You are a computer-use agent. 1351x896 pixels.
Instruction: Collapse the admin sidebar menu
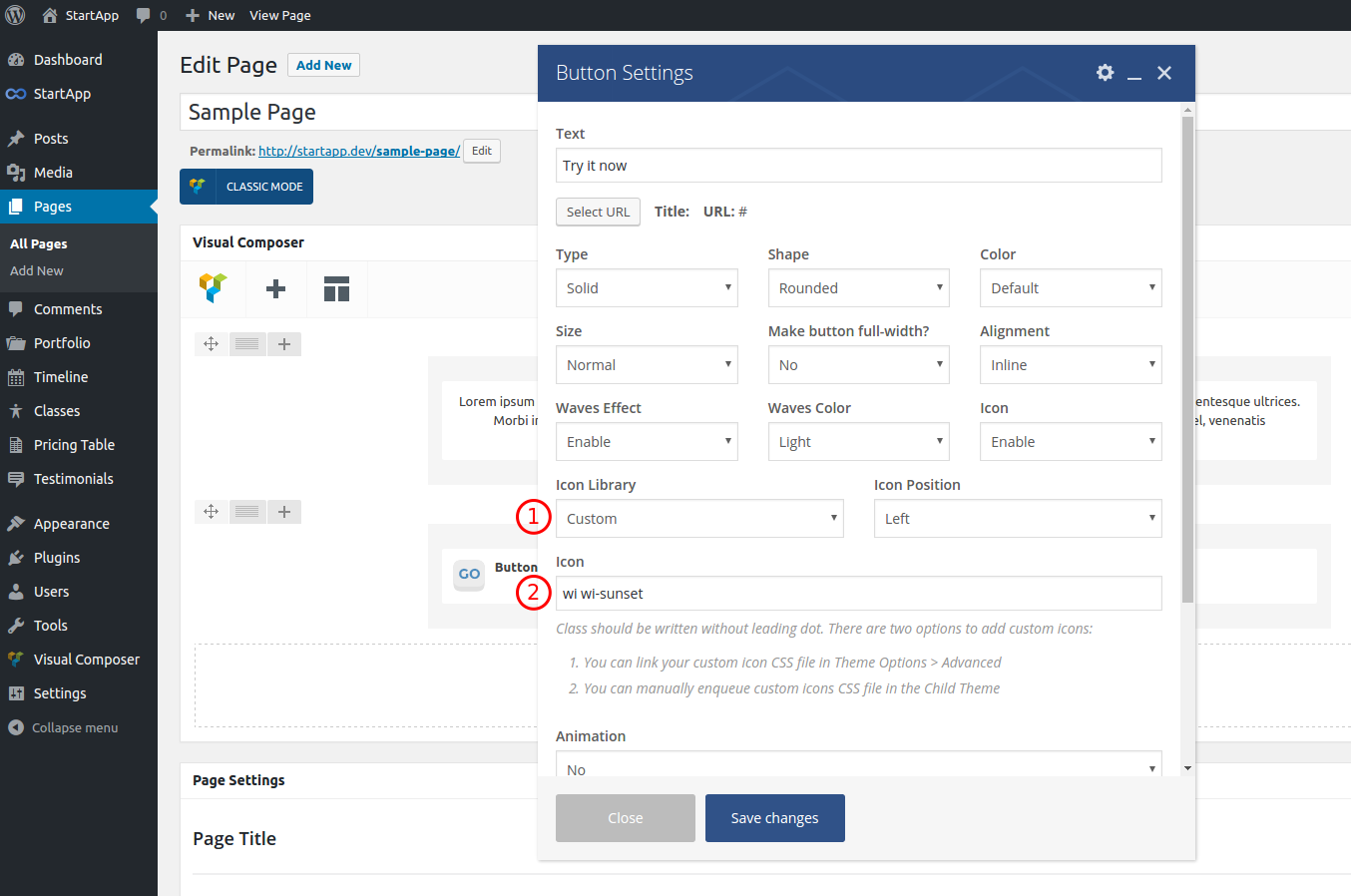[79, 727]
